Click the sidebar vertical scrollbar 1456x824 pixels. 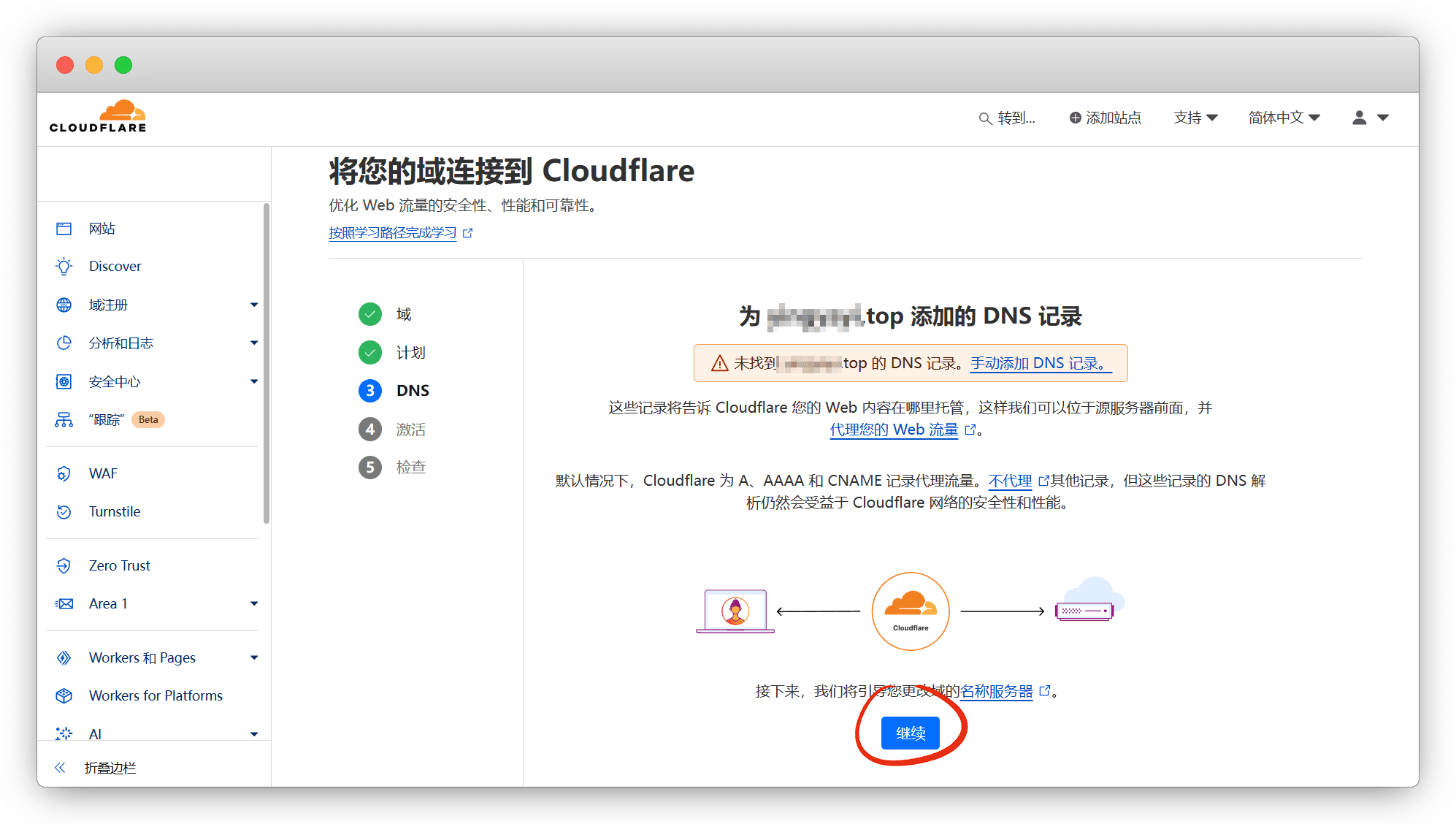tap(267, 363)
